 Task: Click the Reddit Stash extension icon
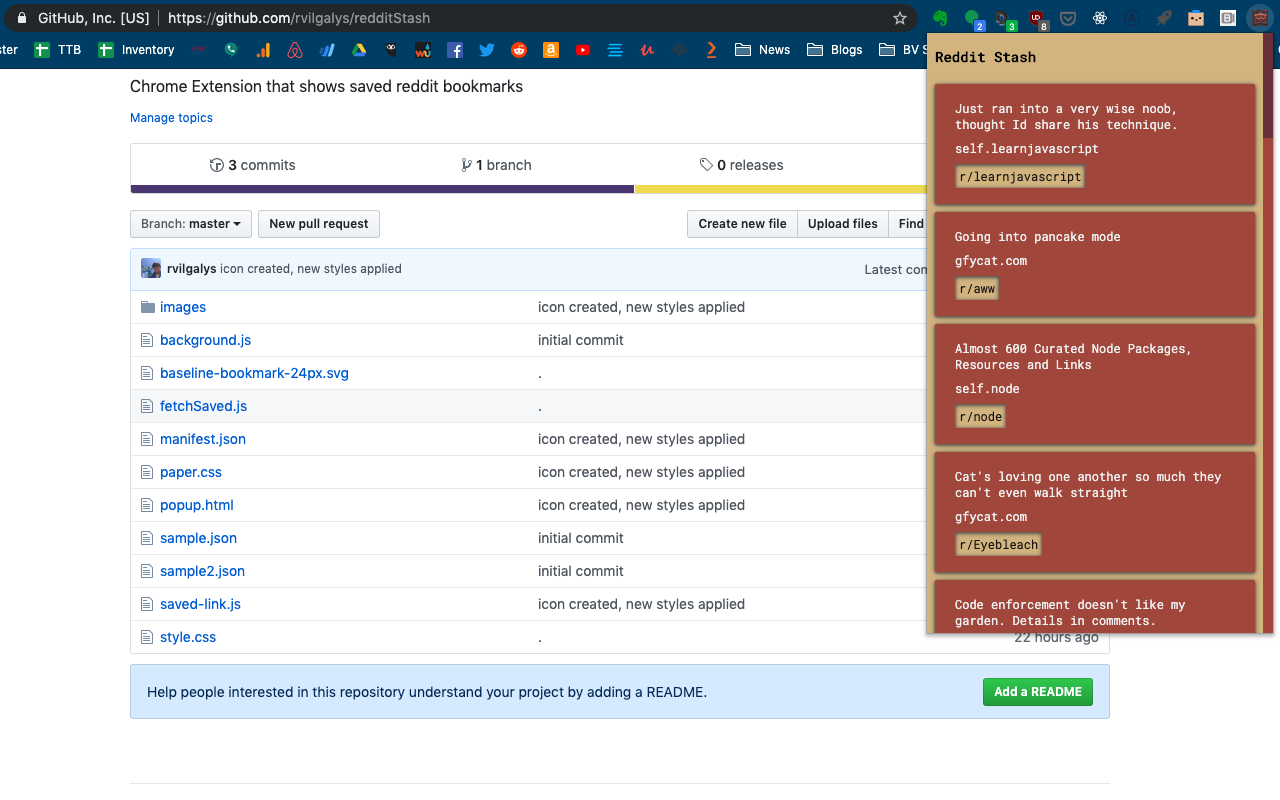click(x=1259, y=18)
